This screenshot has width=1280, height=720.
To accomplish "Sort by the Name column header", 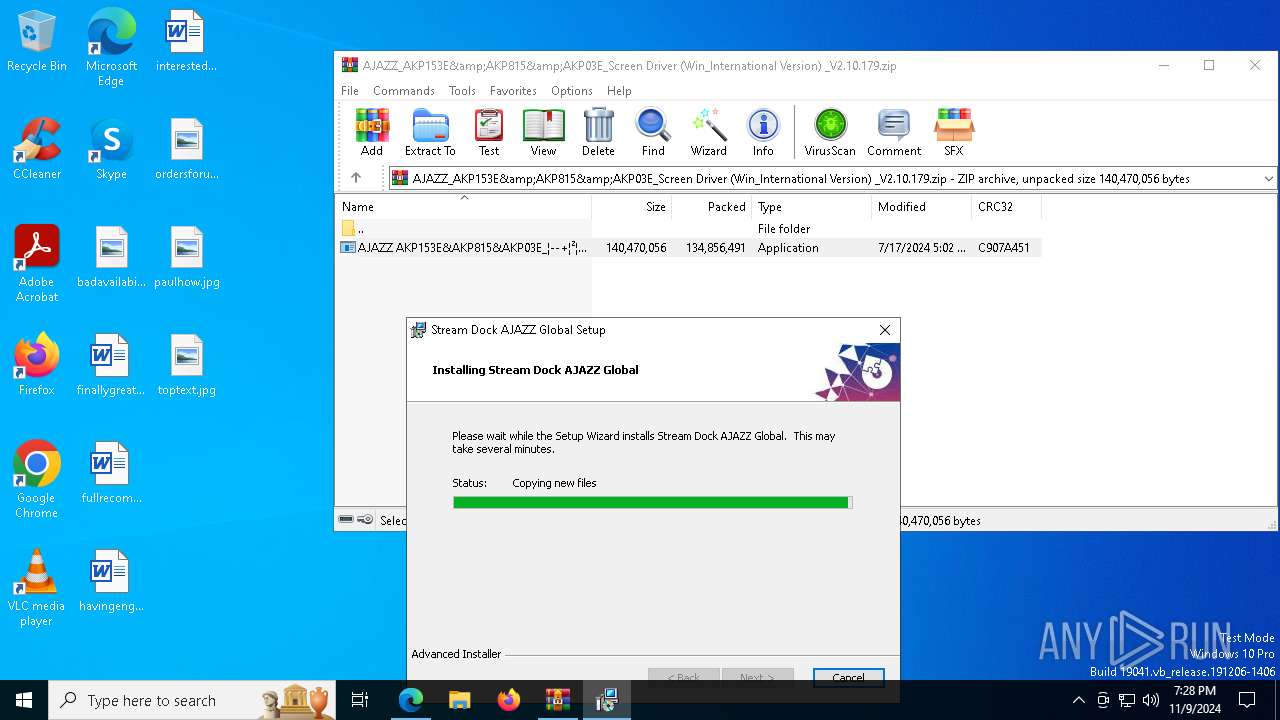I will (x=464, y=207).
